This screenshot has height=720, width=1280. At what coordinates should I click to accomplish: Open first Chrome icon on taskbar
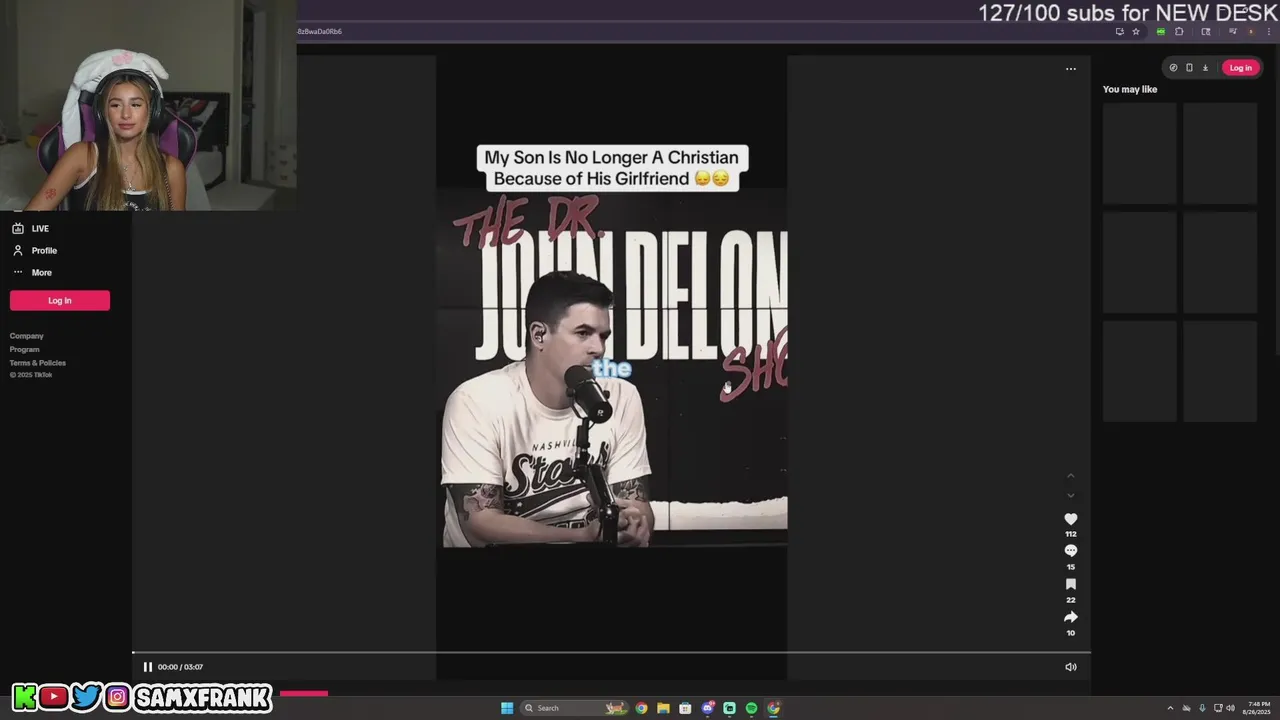click(x=641, y=708)
